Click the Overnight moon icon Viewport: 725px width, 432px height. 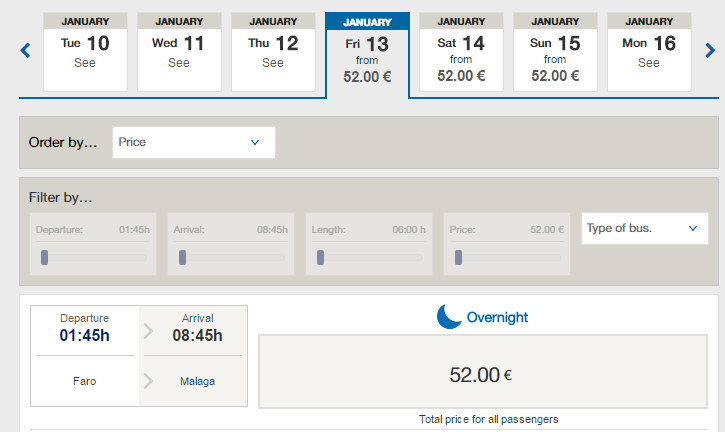pos(449,317)
